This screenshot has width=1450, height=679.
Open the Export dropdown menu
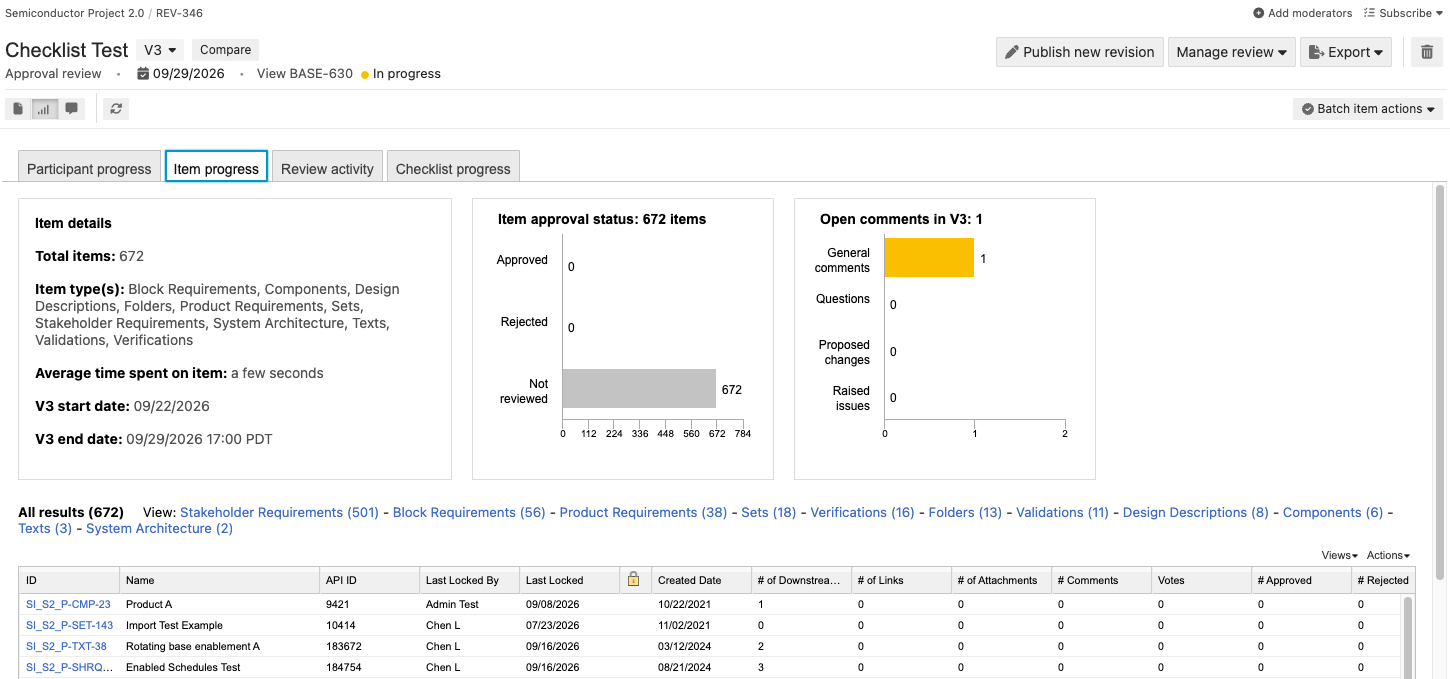pos(1346,52)
